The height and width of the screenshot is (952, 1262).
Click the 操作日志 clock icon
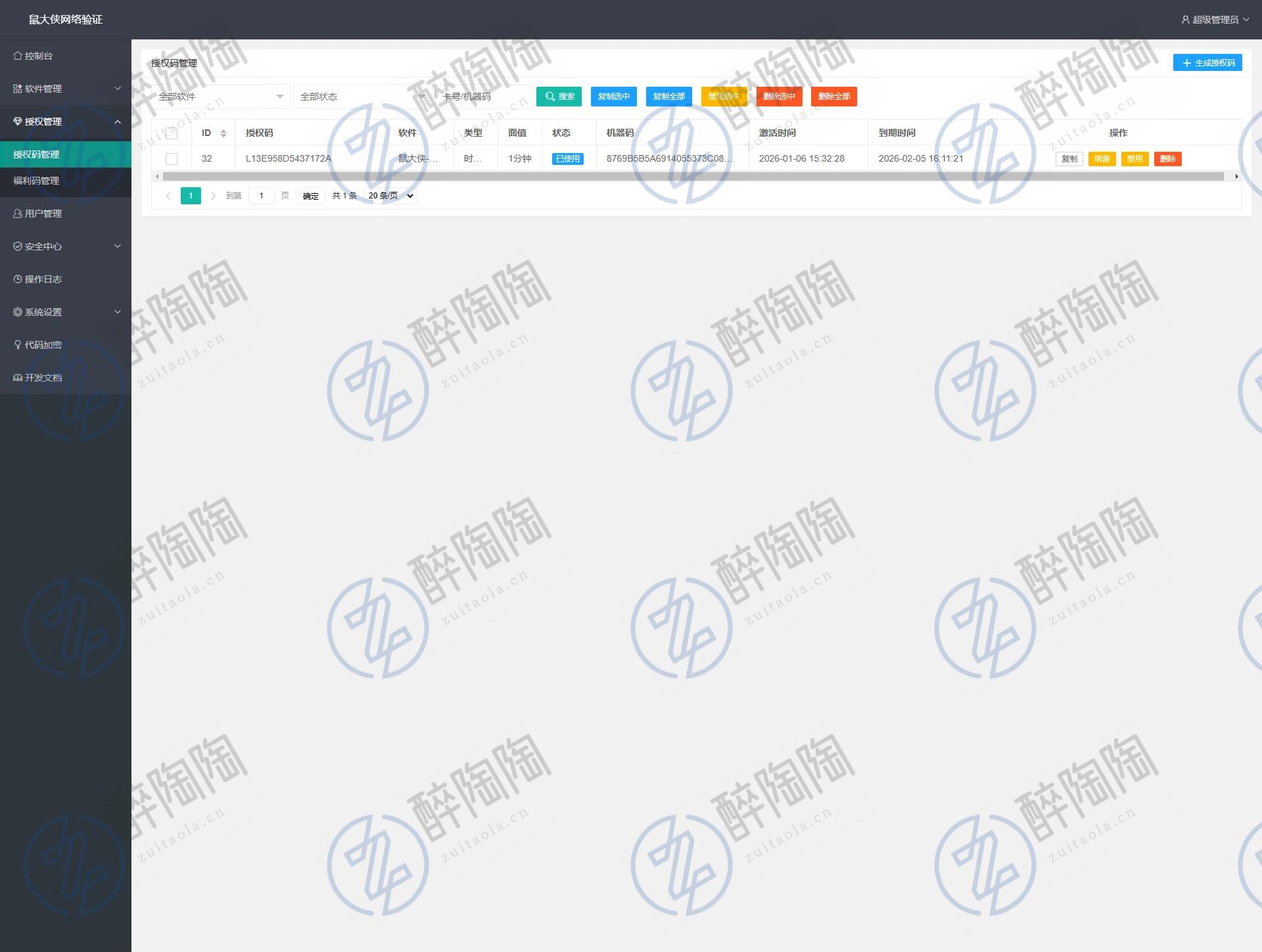point(18,279)
